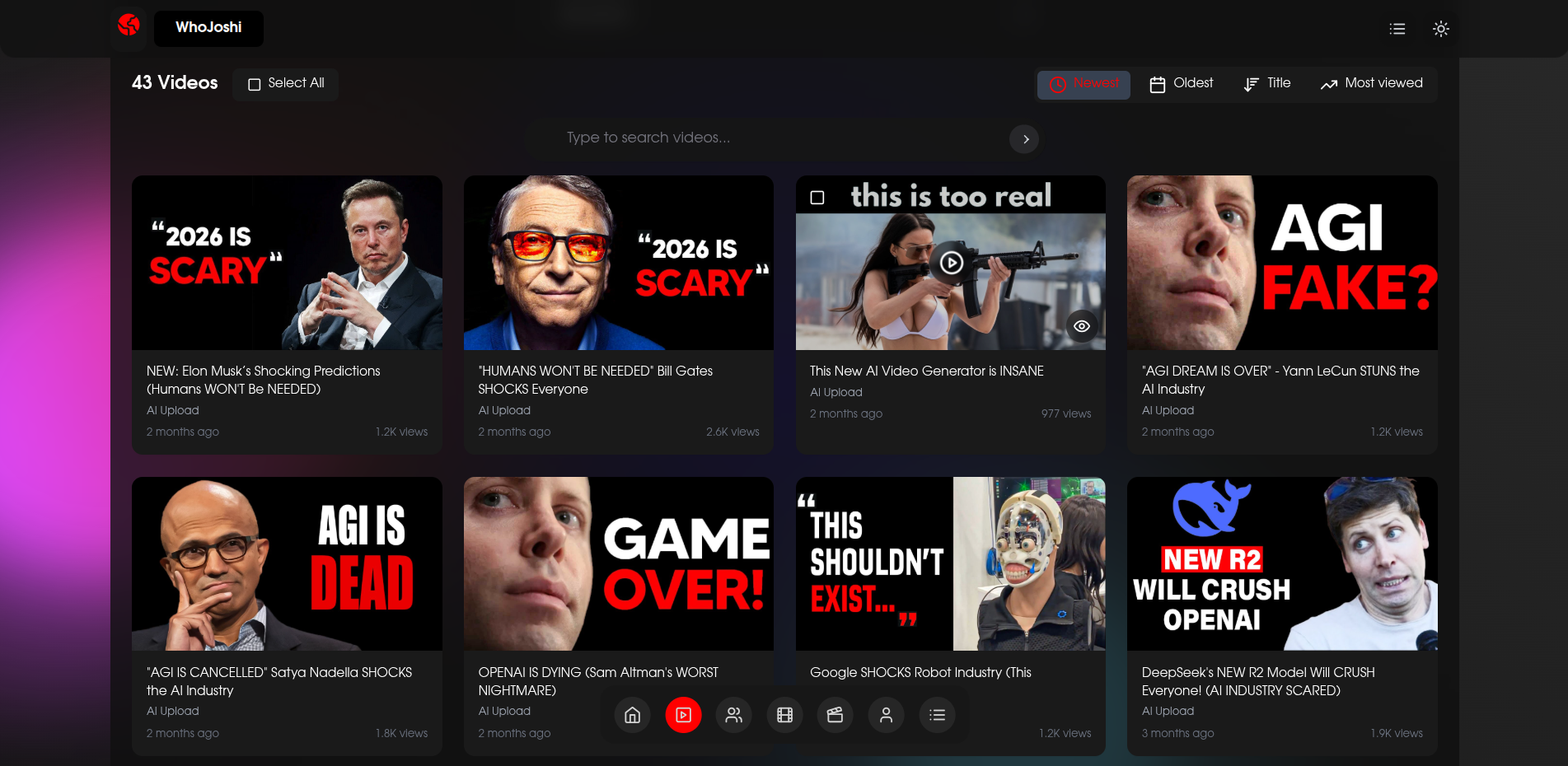The width and height of the screenshot is (1568, 766).
Task: Open Bill Gates 2026 IS SCARY thumbnail
Action: 619,263
